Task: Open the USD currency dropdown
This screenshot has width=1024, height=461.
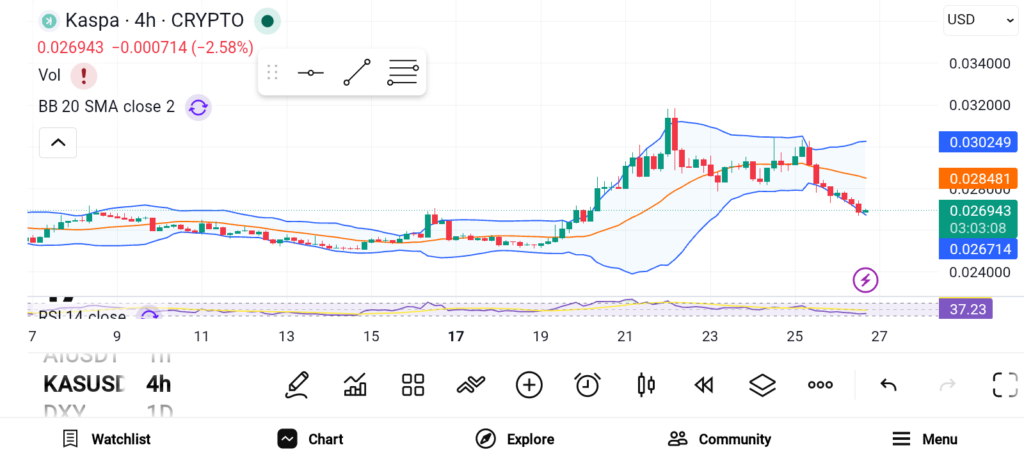Action: (980, 20)
